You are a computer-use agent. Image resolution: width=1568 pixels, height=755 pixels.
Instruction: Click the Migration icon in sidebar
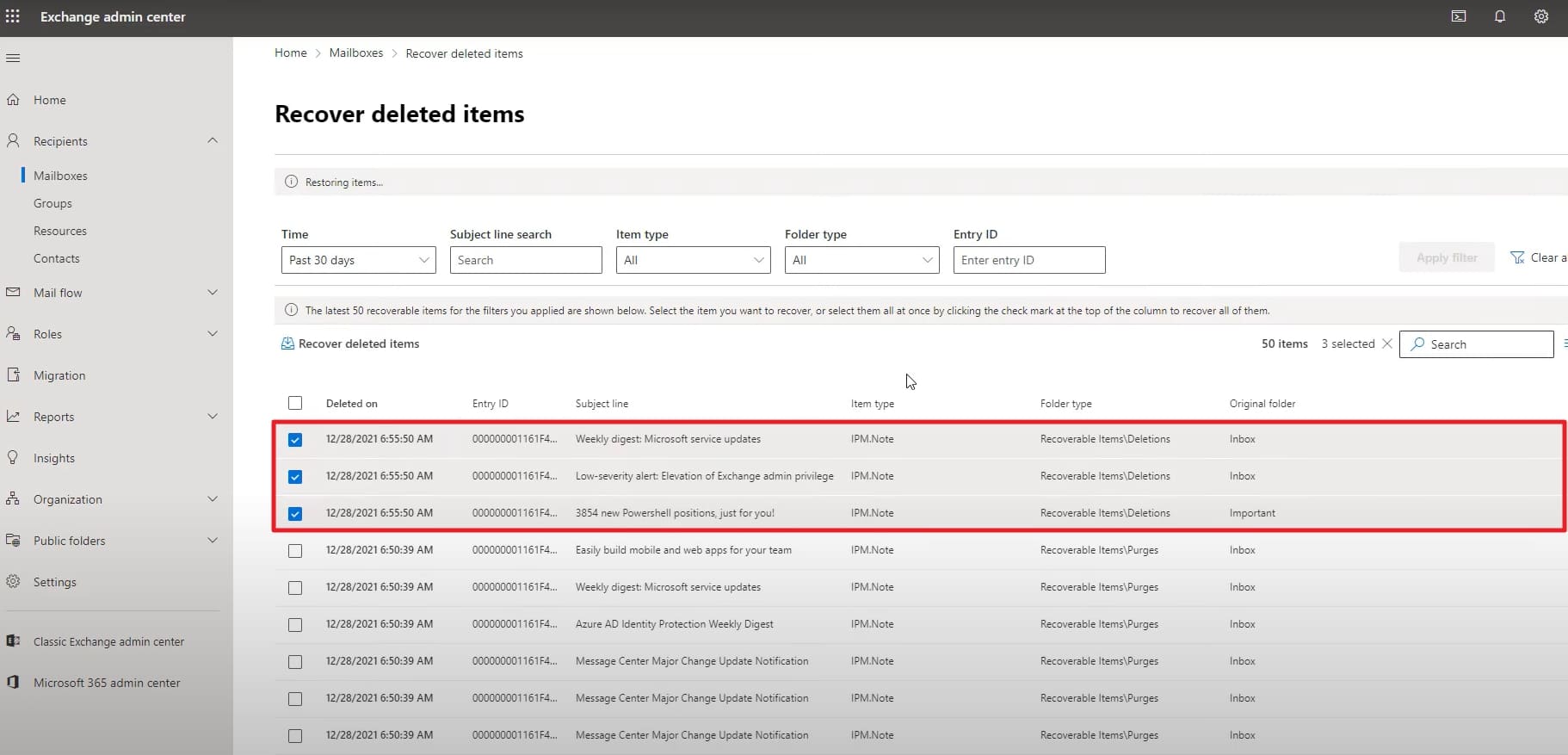(x=13, y=375)
